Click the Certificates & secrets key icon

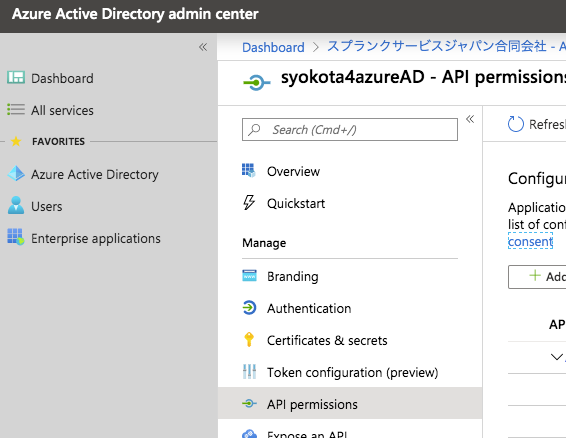(x=249, y=339)
